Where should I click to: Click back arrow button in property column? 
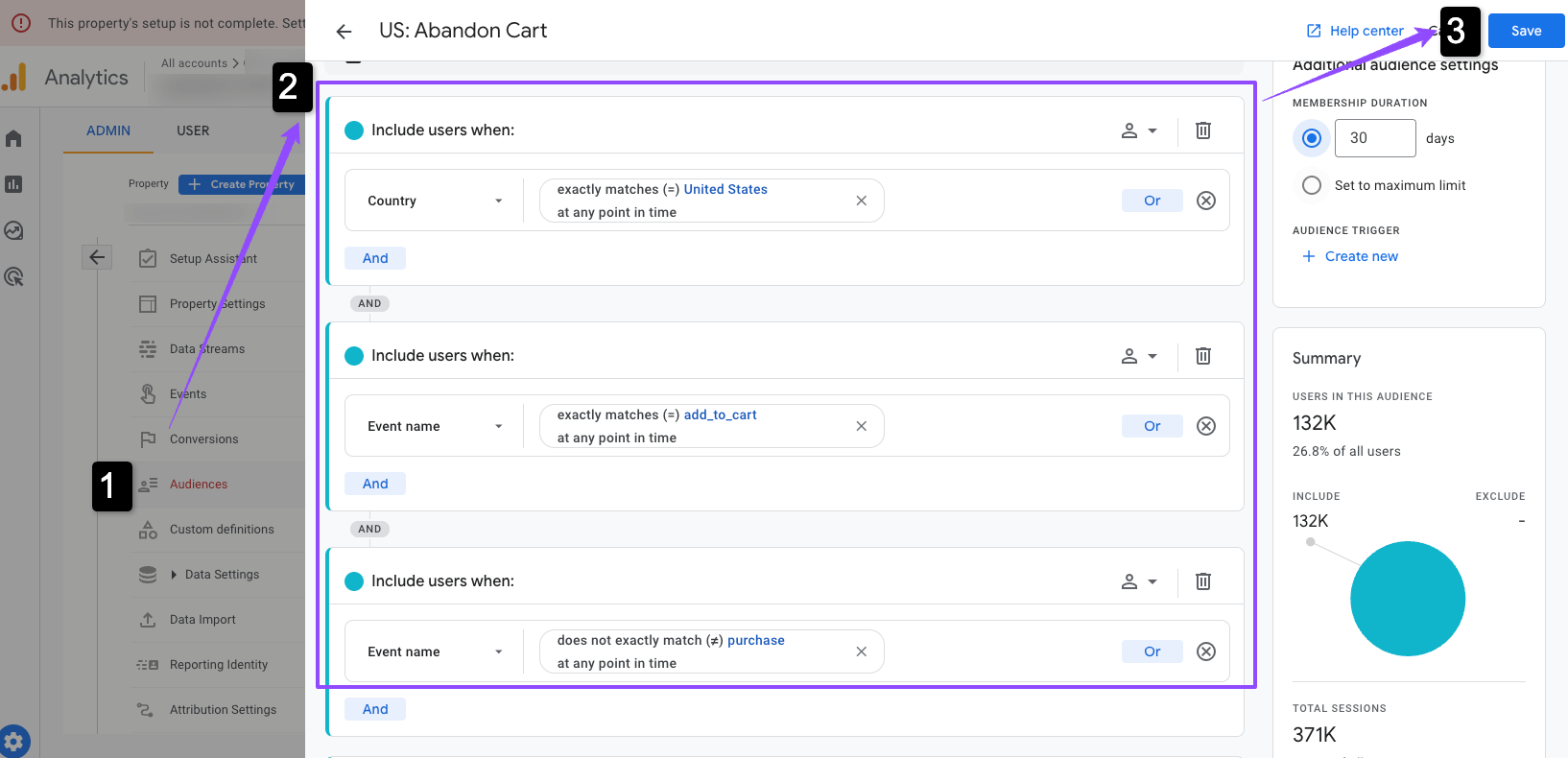coord(97,257)
